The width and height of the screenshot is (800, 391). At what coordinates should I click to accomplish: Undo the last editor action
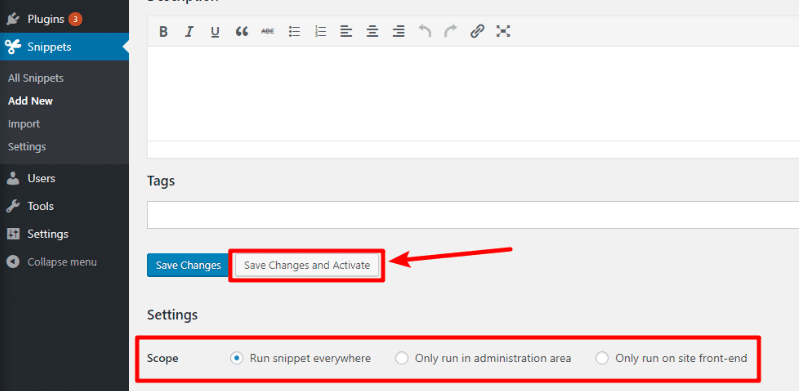pyautogui.click(x=424, y=32)
